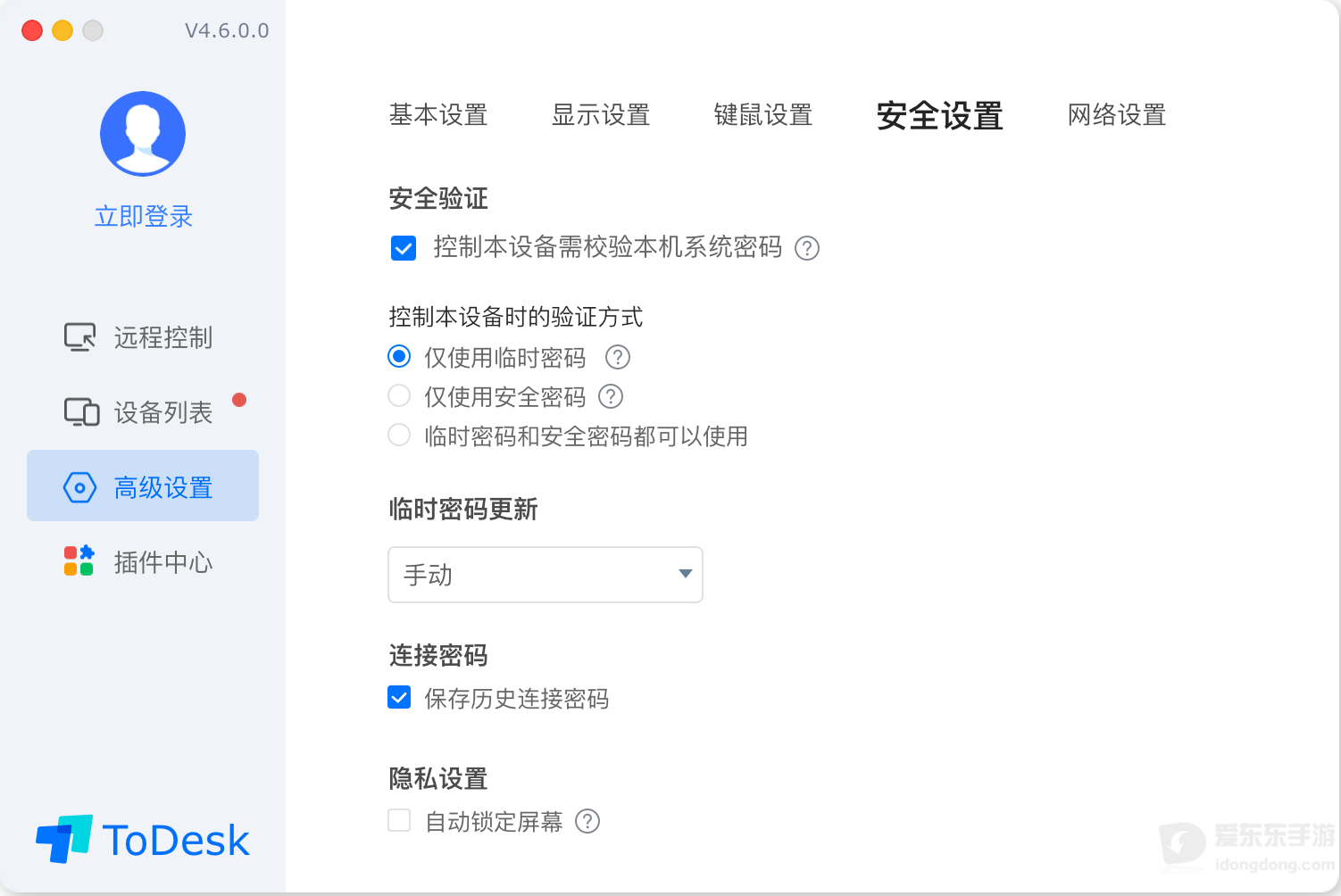The width and height of the screenshot is (1341, 896).
Task: Click the 隐私设置 section heading
Action: pyautogui.click(x=438, y=778)
